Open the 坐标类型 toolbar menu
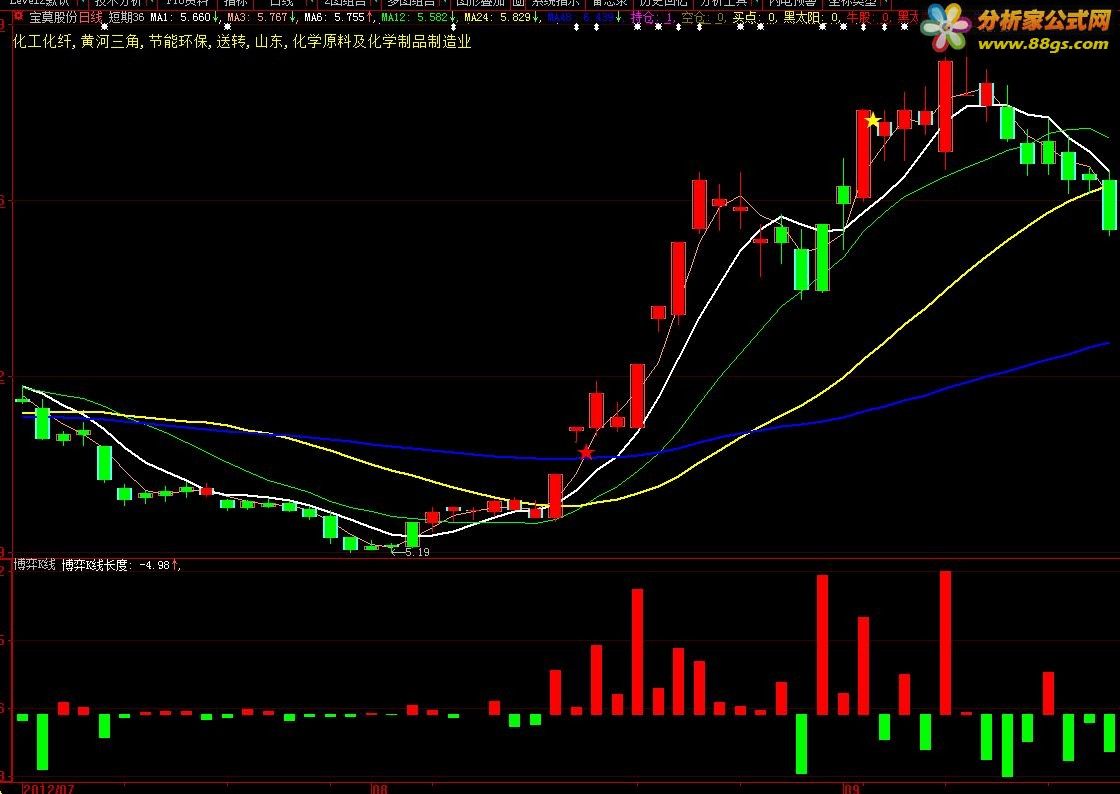Image resolution: width=1120 pixels, height=794 pixels. 851,3
